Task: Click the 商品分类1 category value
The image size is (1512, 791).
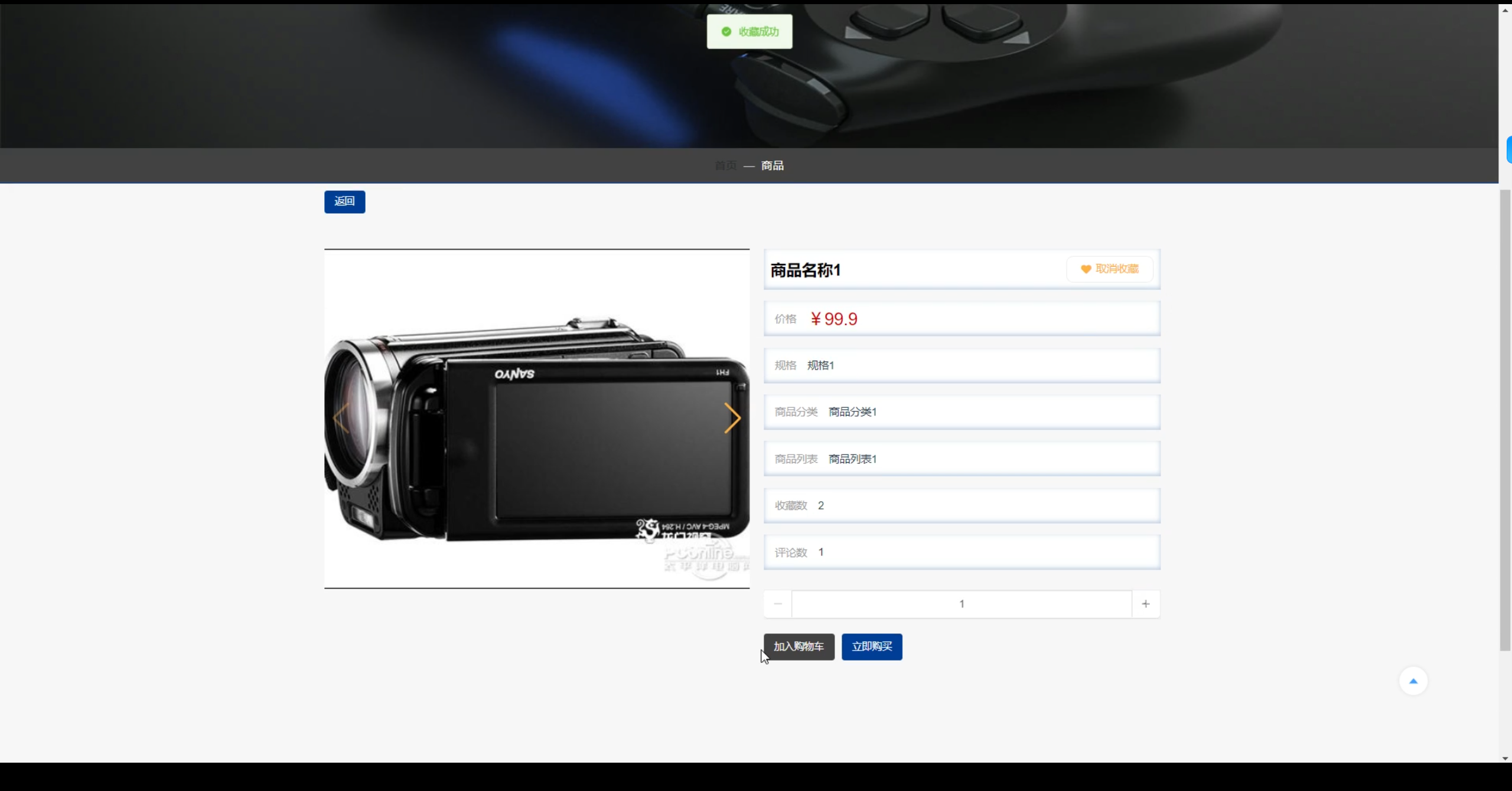Action: 852,412
